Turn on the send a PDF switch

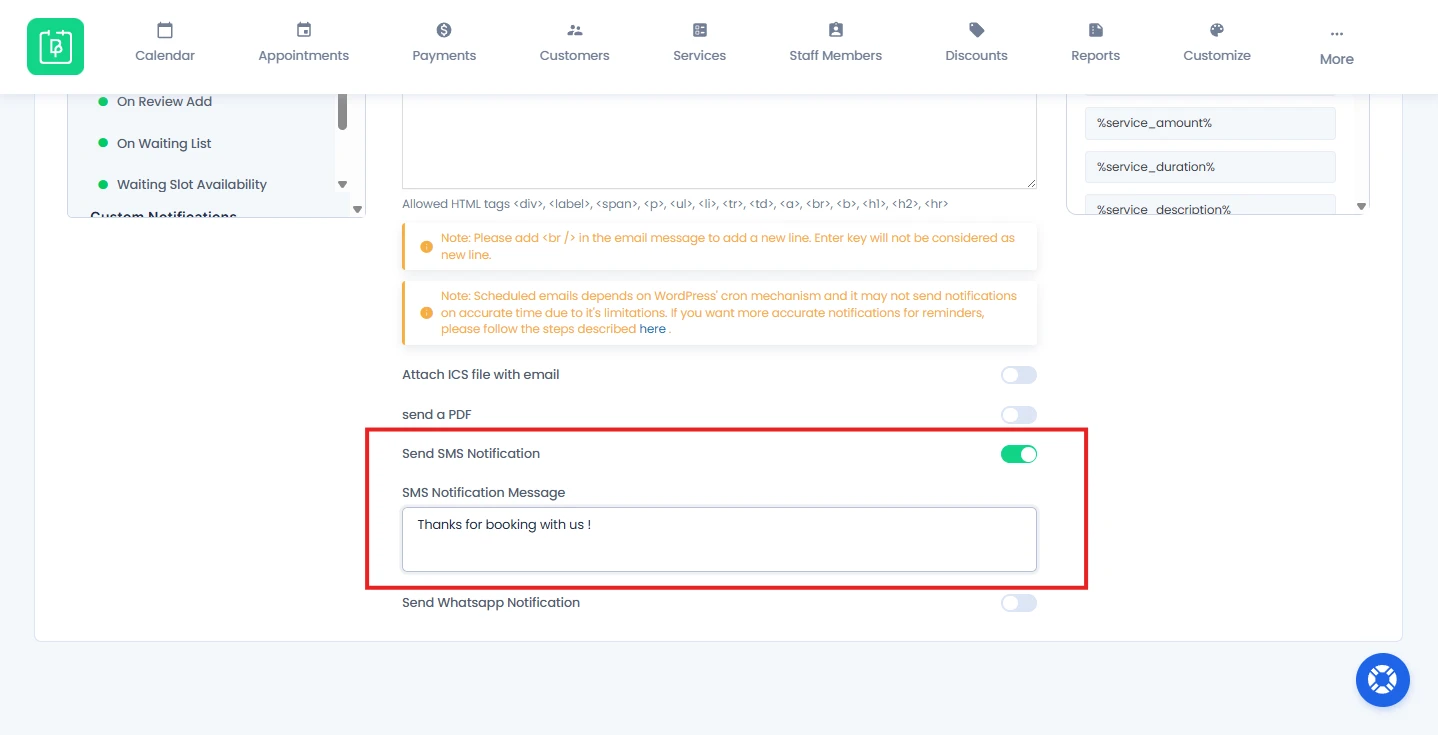[x=1019, y=415]
